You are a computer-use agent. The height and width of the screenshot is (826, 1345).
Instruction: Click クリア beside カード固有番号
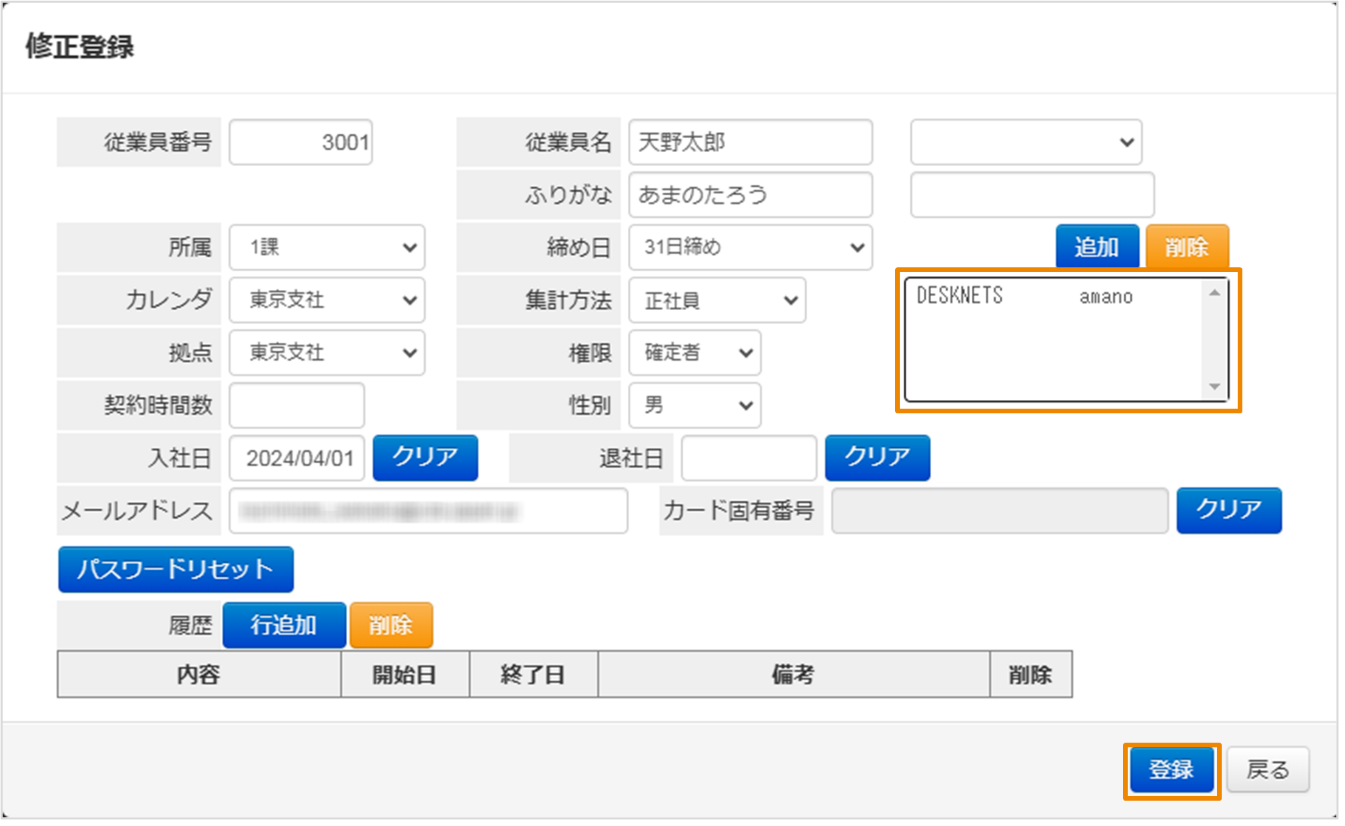pyautogui.click(x=1229, y=510)
